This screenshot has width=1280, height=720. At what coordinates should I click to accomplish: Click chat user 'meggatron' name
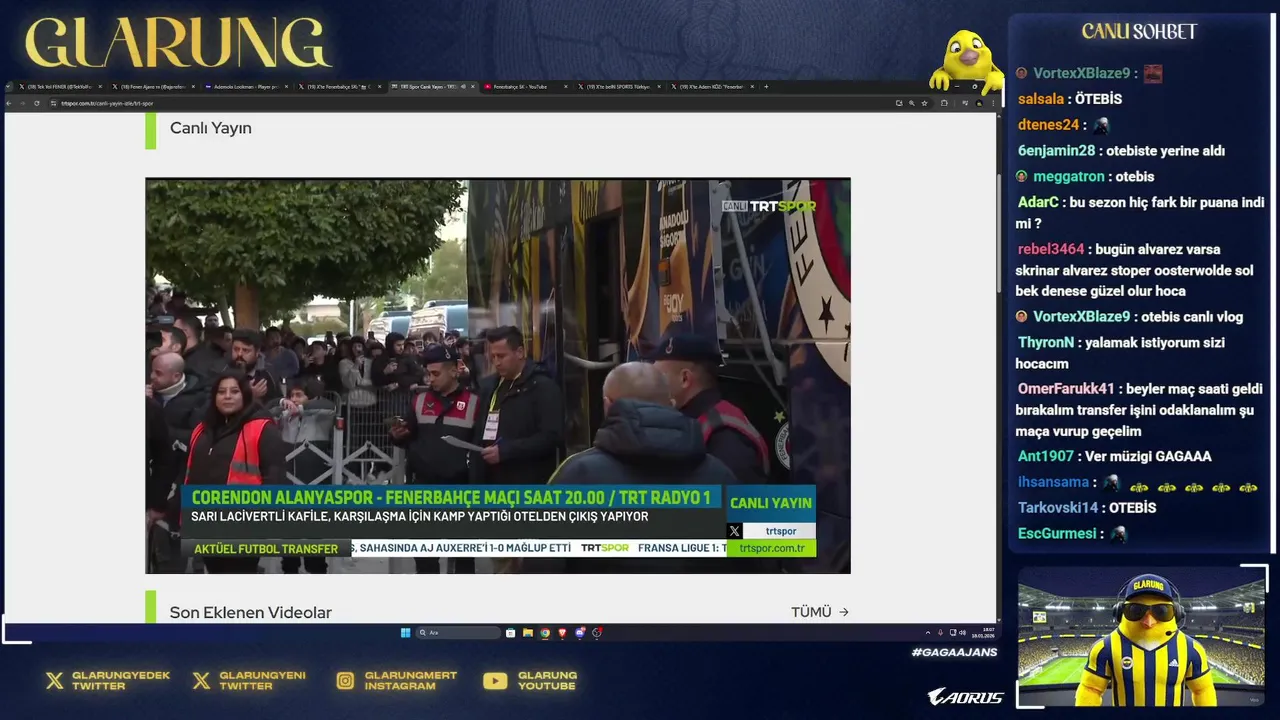point(1068,176)
